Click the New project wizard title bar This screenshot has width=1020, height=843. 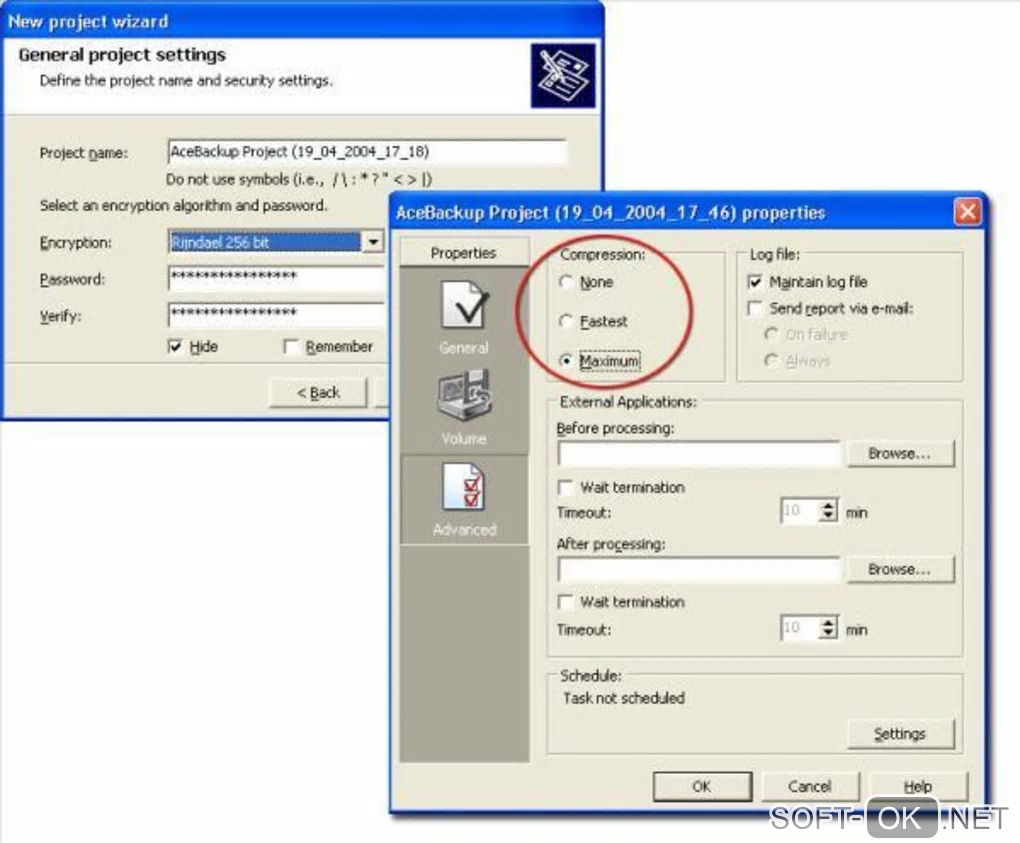click(x=302, y=21)
